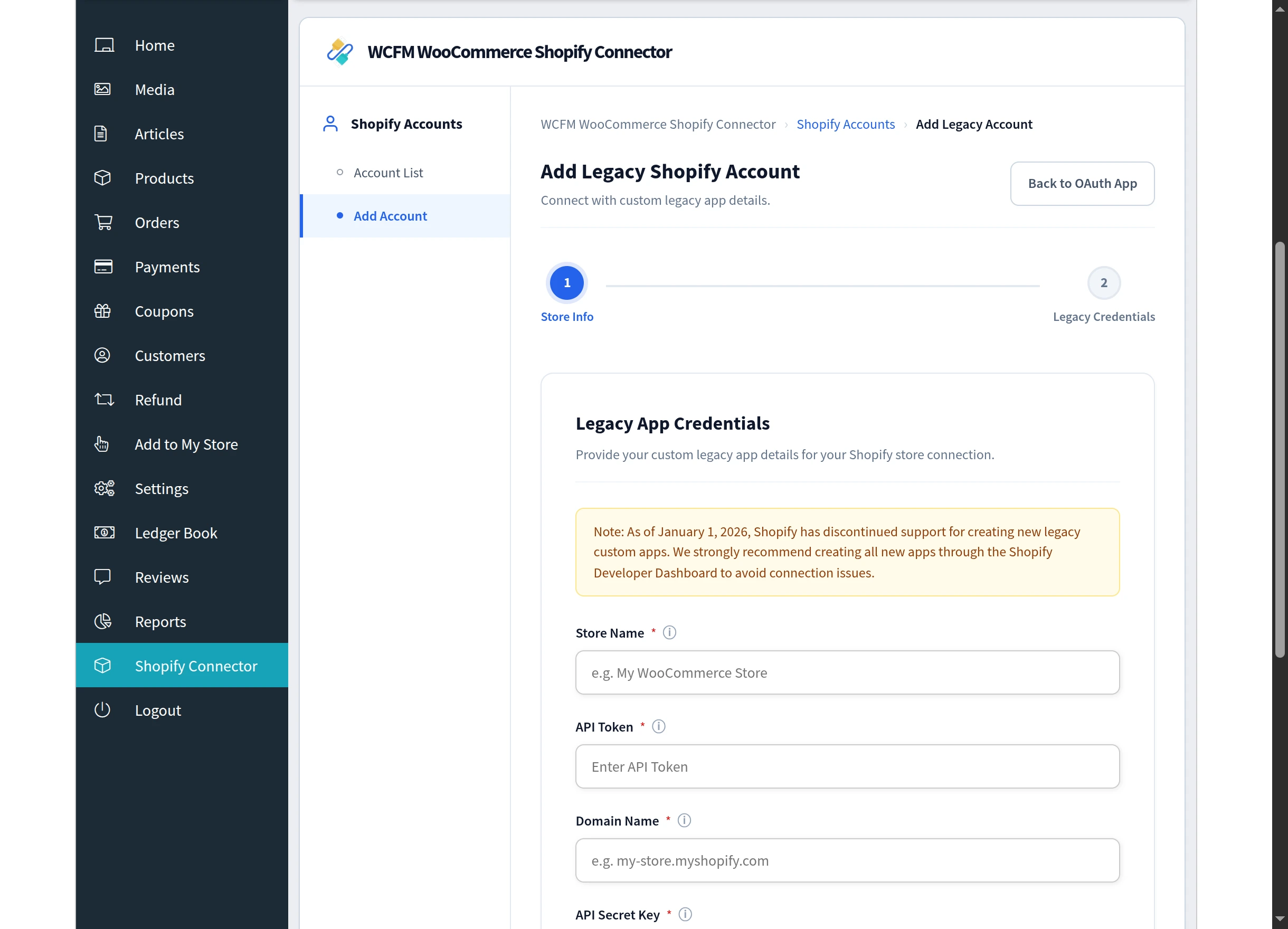Open the Payments menu item

(x=182, y=267)
